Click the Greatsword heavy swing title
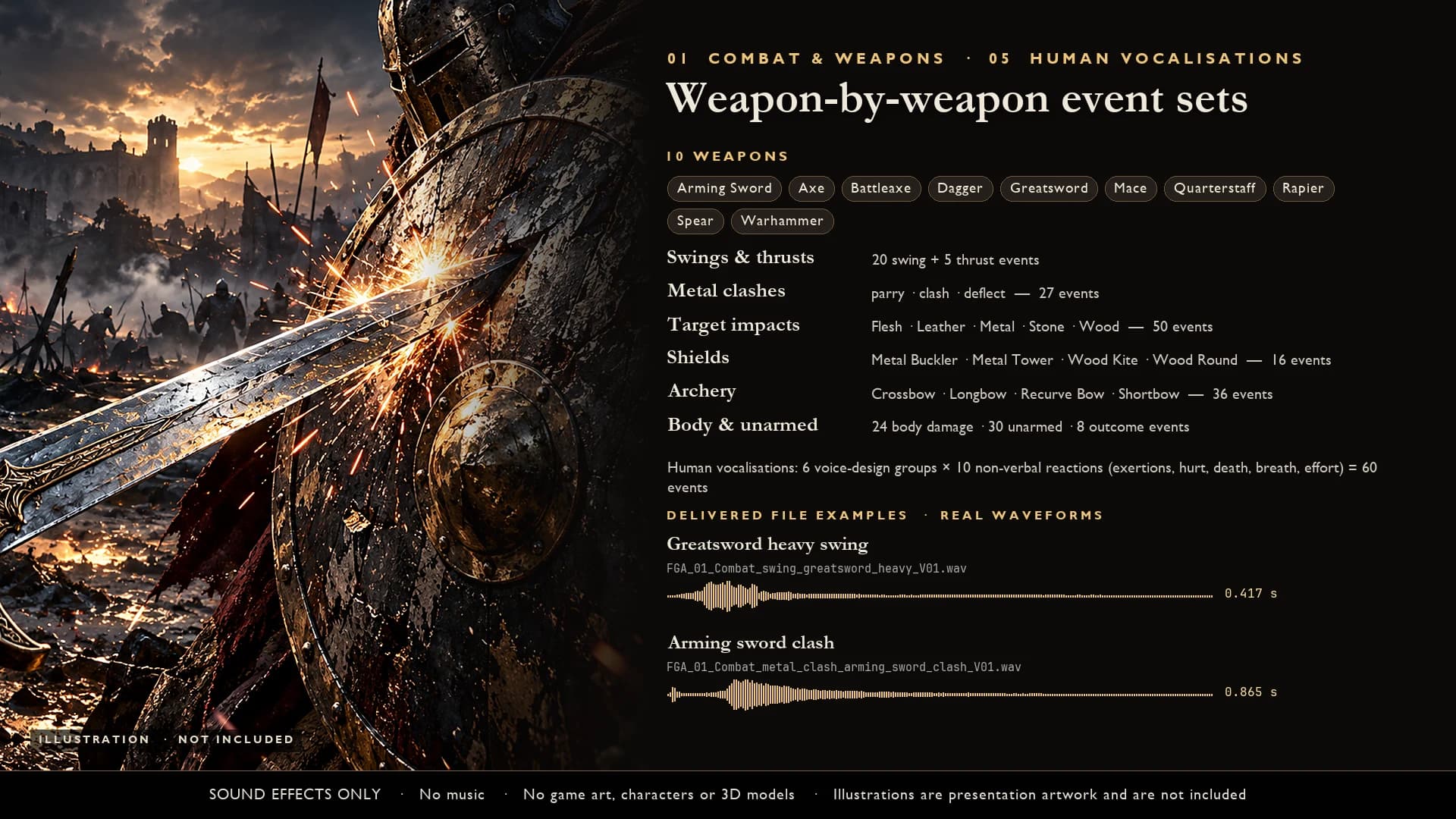This screenshot has height=819, width=1456. (x=767, y=544)
